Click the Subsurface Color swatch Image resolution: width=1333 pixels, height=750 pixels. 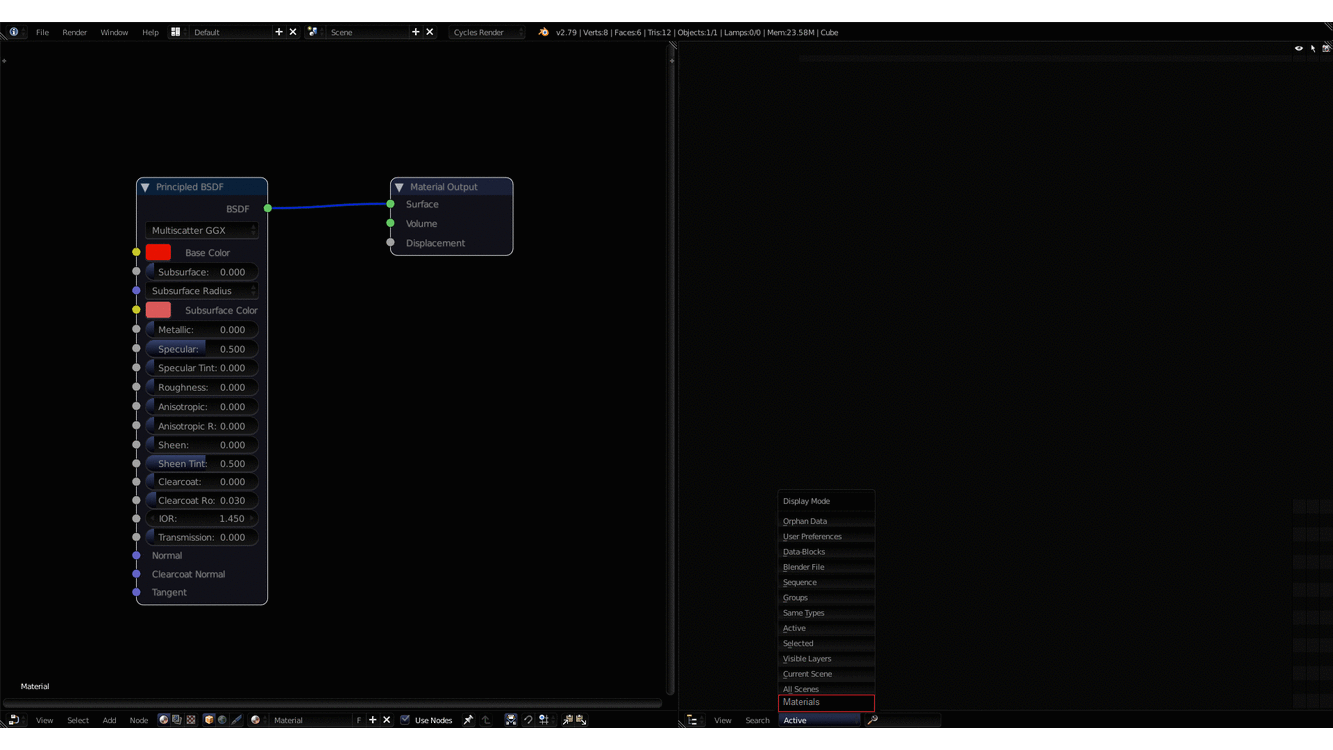point(158,310)
